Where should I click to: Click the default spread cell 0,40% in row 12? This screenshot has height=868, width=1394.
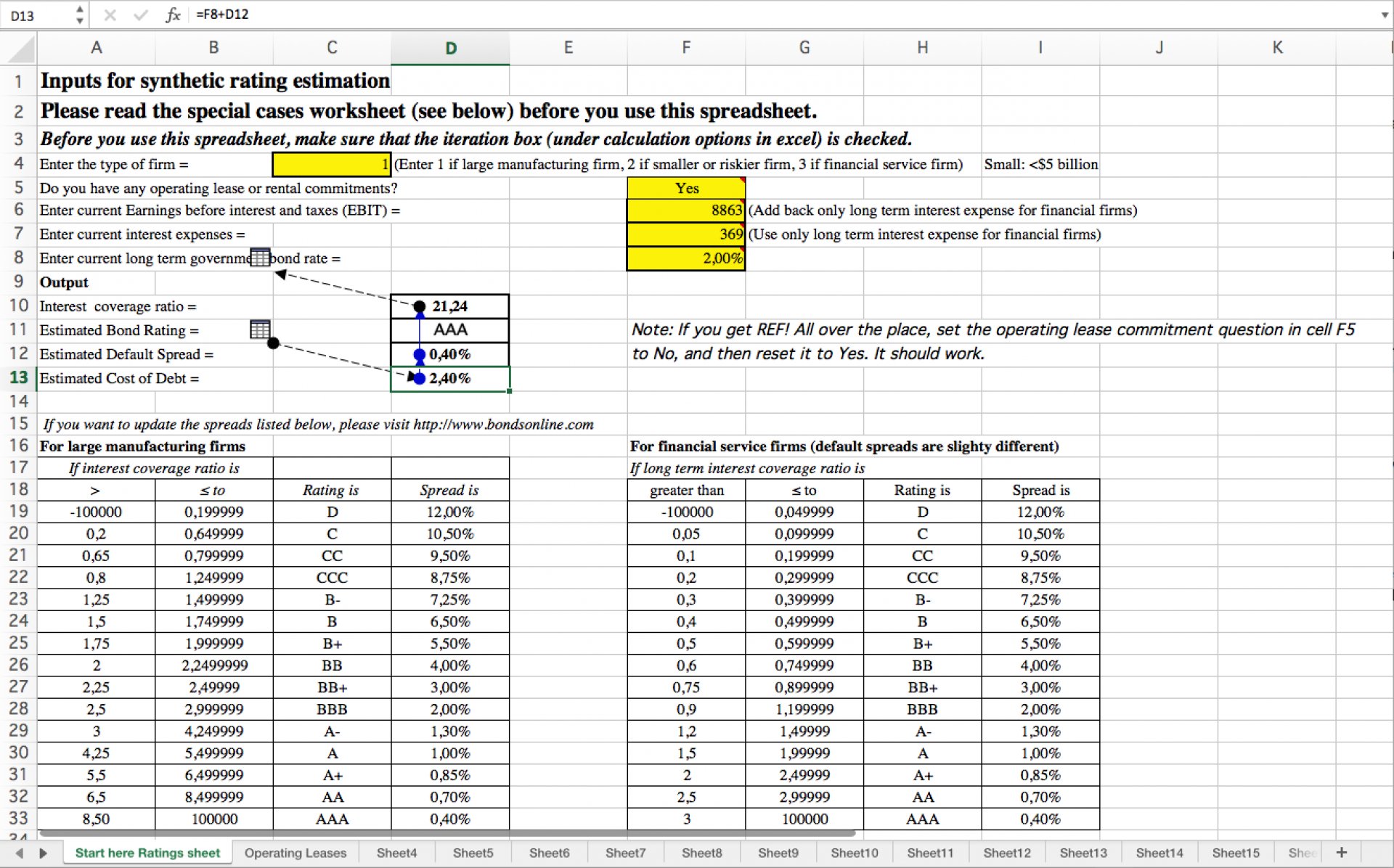pos(450,354)
